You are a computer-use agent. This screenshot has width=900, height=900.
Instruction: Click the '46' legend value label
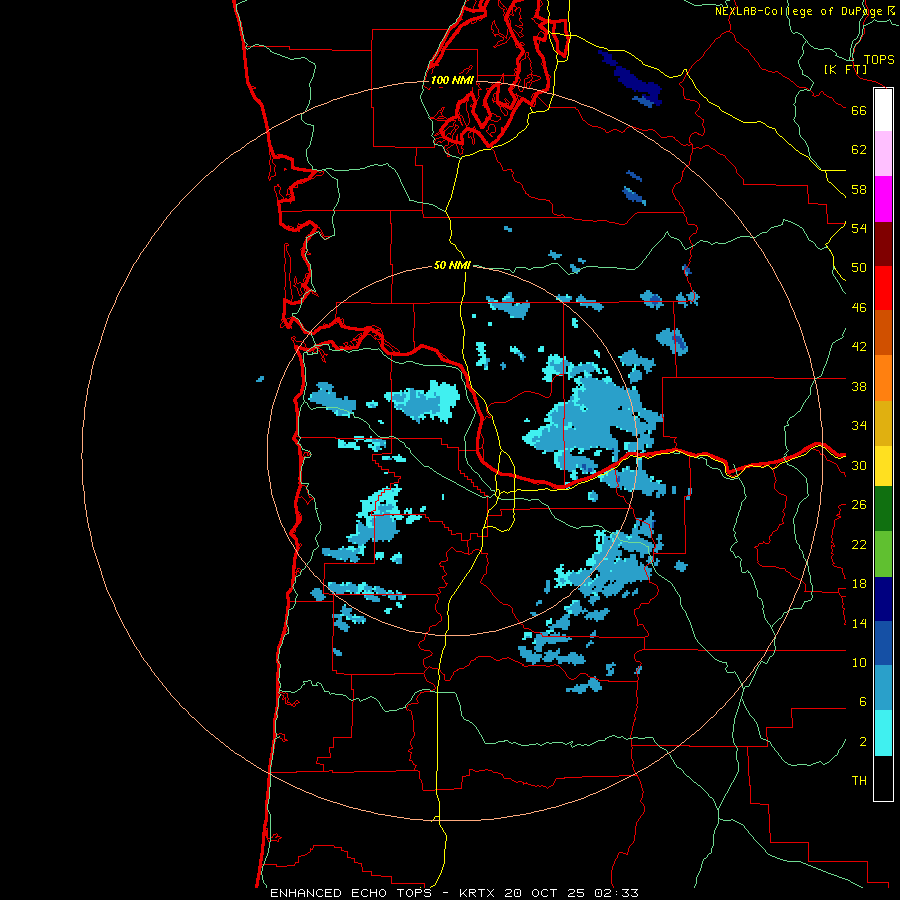(x=859, y=308)
